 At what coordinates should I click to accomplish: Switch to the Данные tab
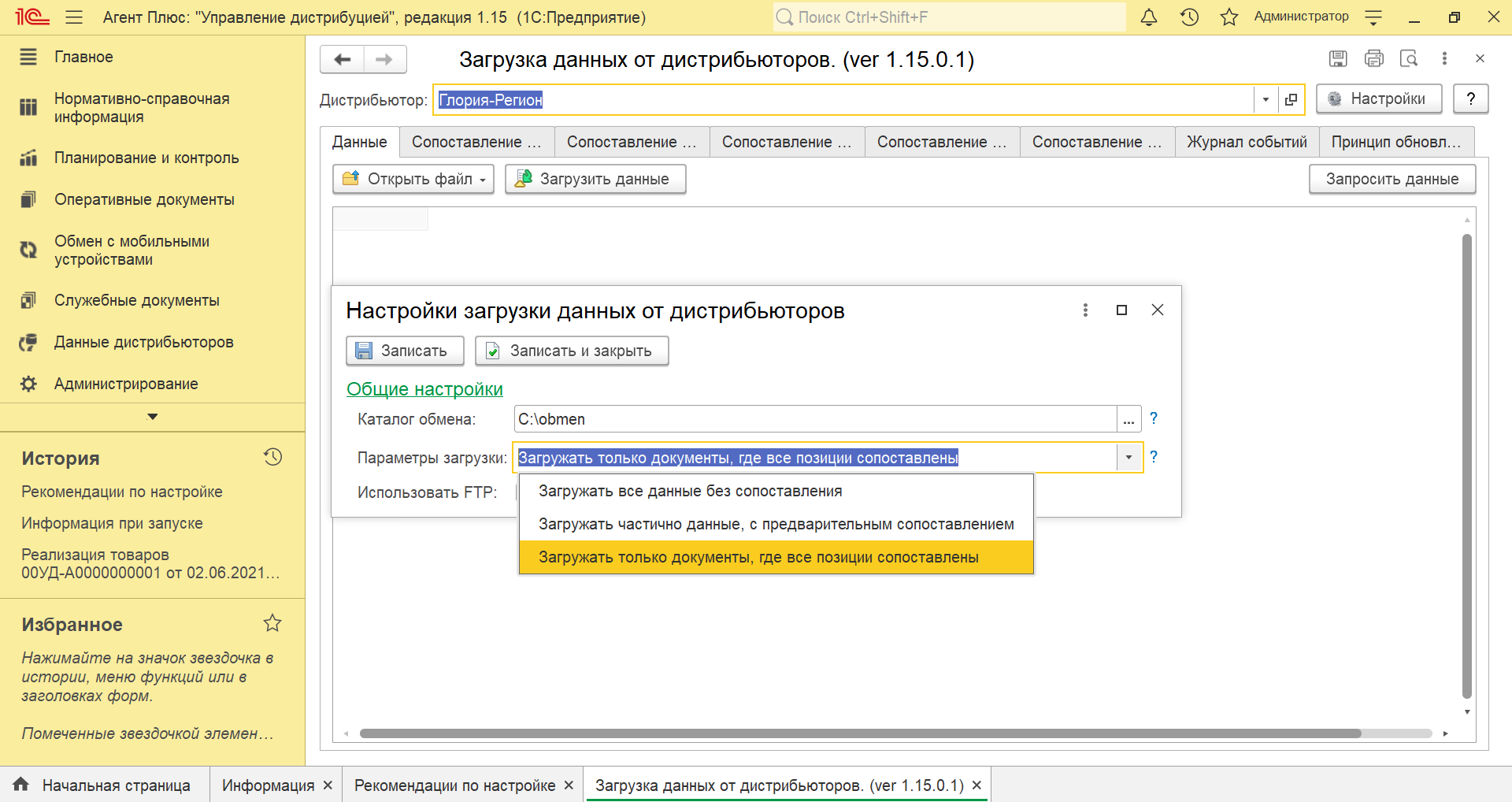pos(359,142)
